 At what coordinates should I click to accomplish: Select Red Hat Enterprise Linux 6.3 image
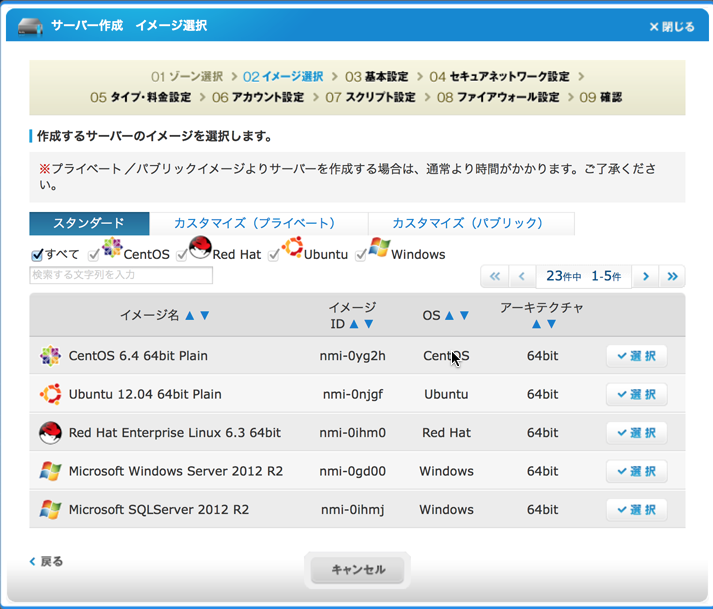pos(637,433)
